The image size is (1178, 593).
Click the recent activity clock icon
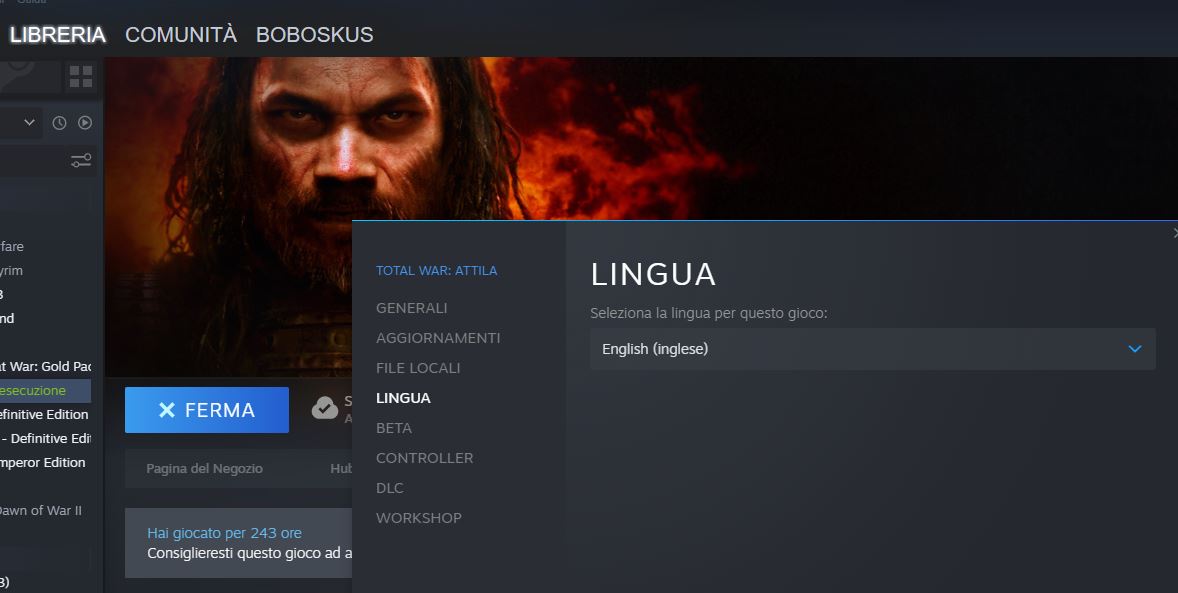click(x=59, y=123)
